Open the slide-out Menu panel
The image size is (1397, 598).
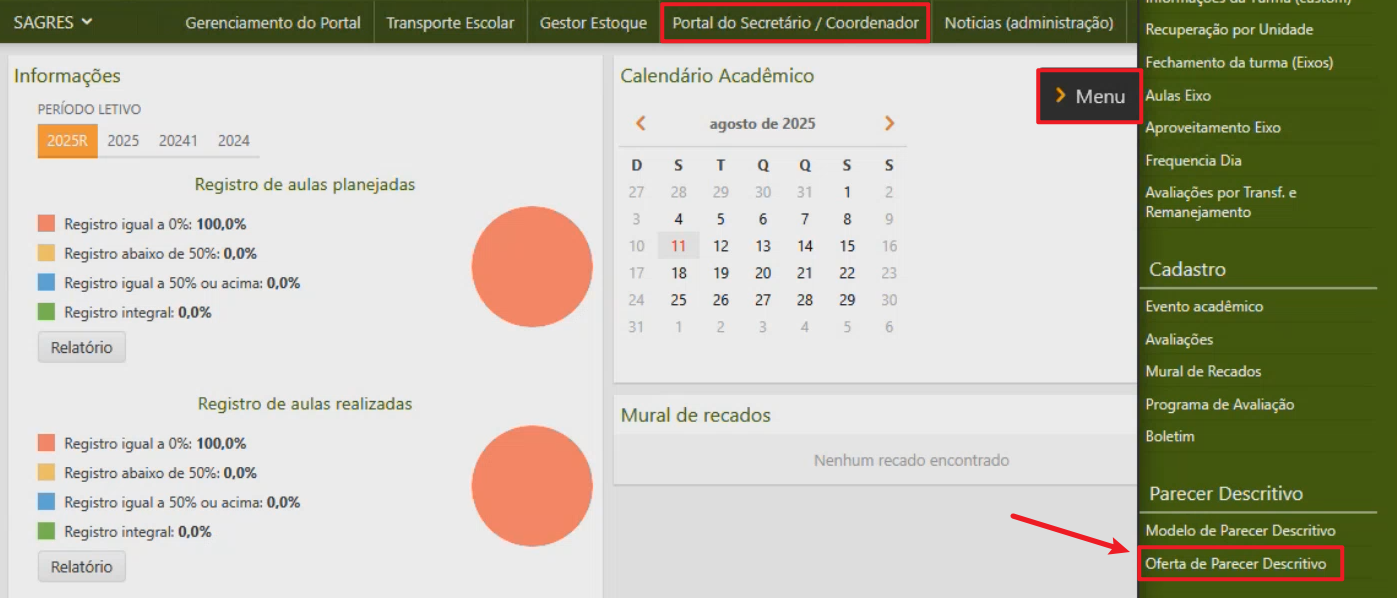1089,96
